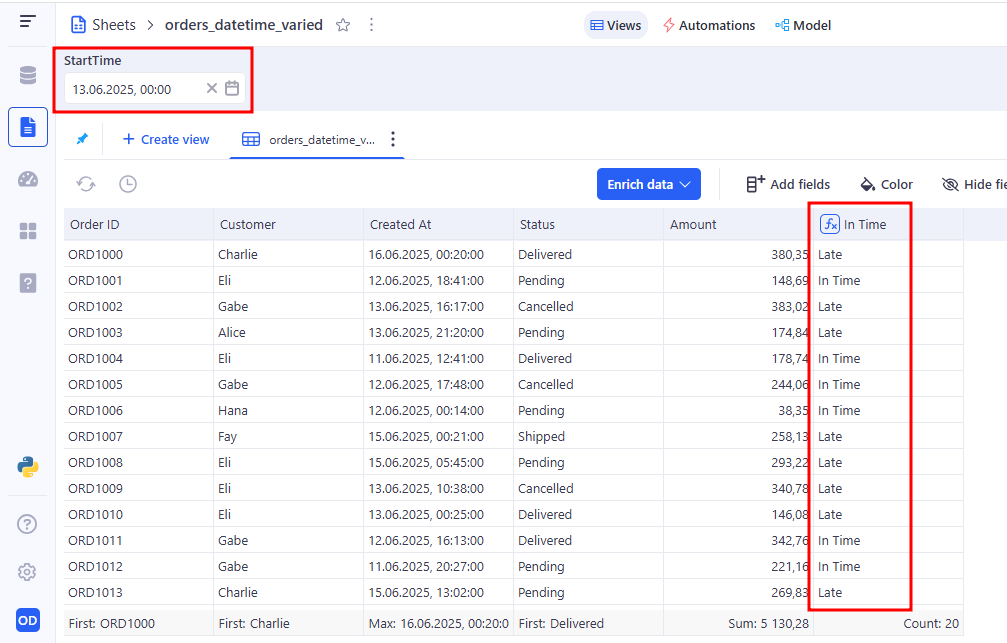Click the Count: 20 footer cell
Image resolution: width=1007 pixels, height=643 pixels.
click(x=888, y=623)
